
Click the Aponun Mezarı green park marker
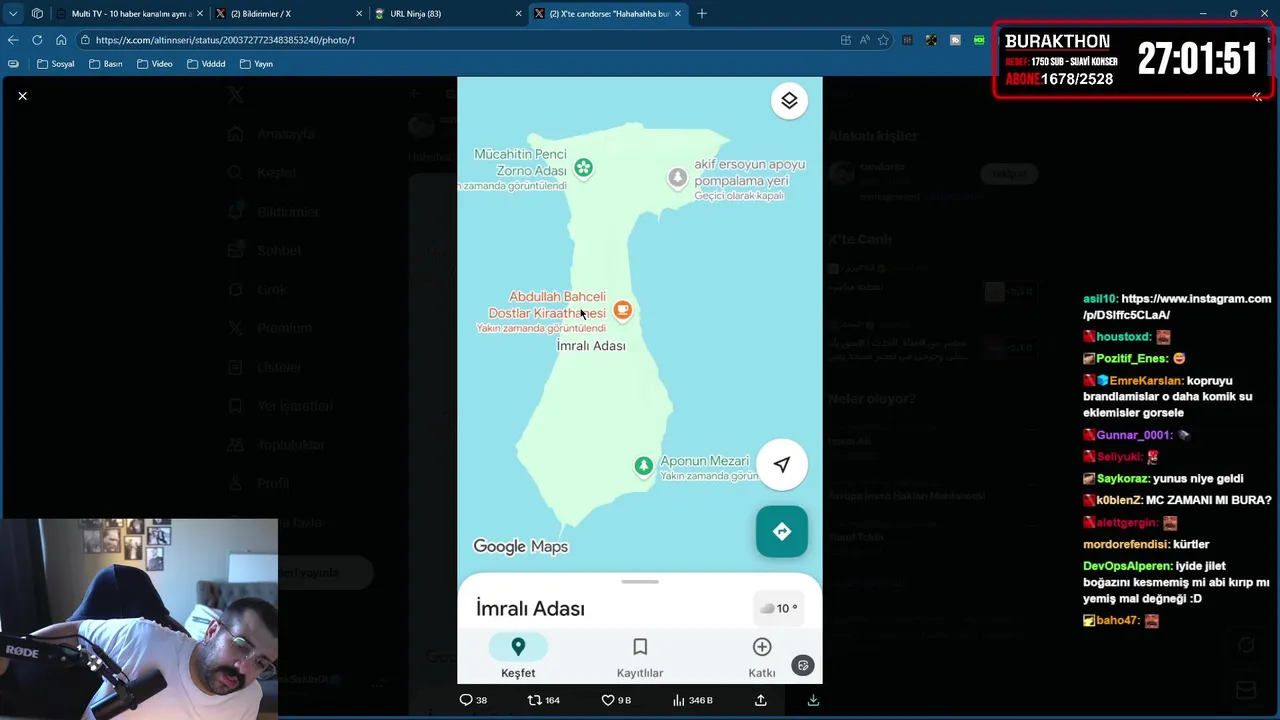644,465
